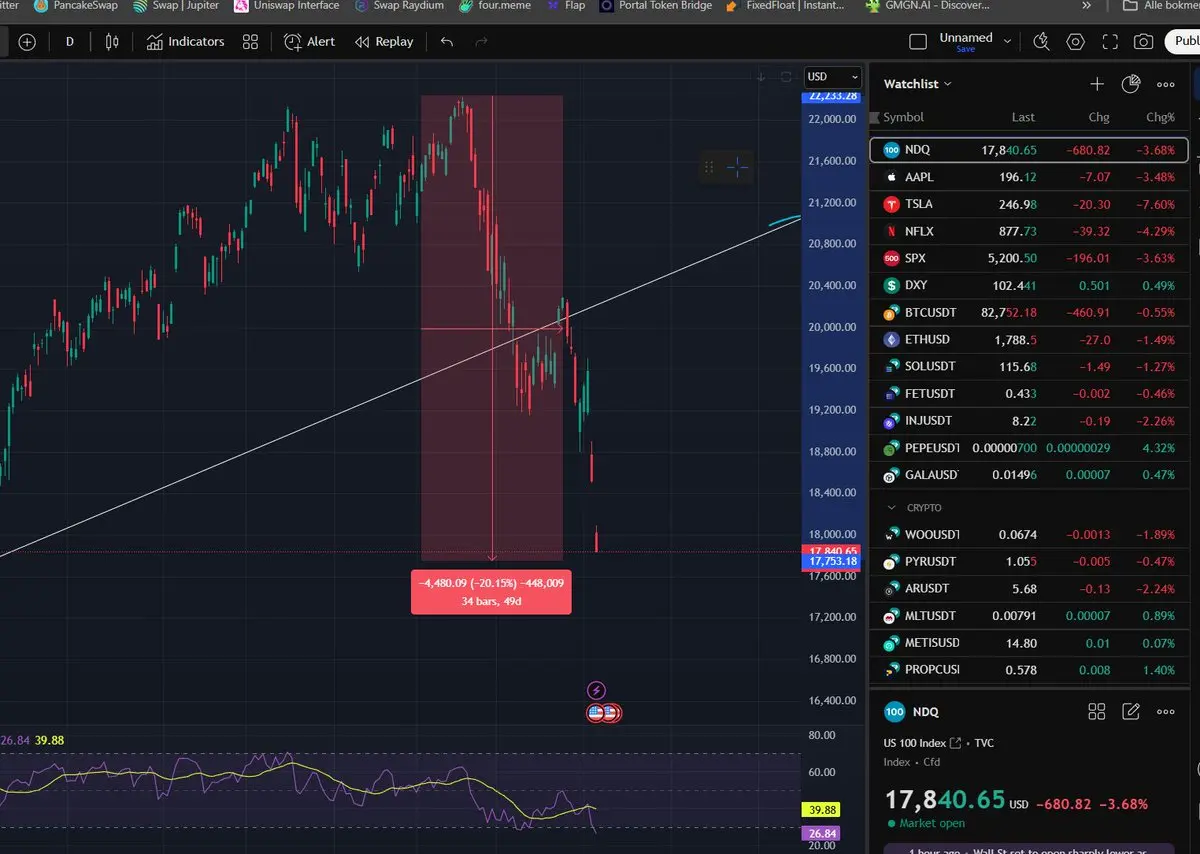This screenshot has height=854, width=1200.
Task: Open the NDQ notes edit icon
Action: click(1131, 712)
